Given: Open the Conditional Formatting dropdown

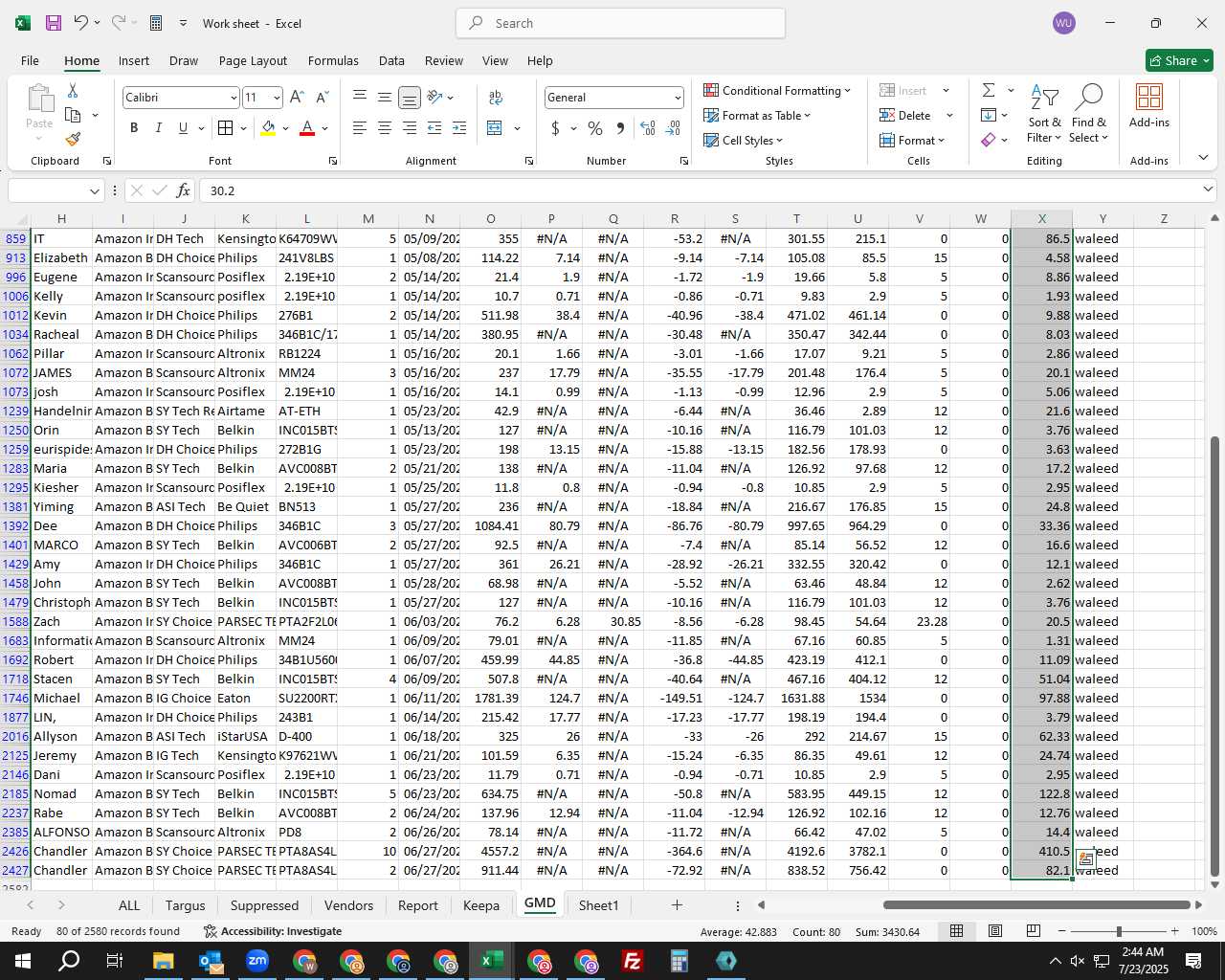Looking at the screenshot, I should tap(777, 91).
